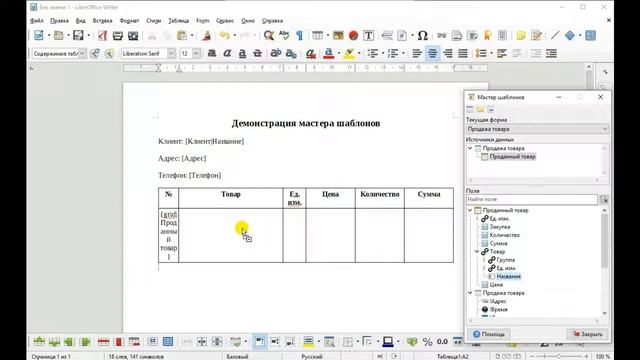Viewport: 640px width, 360px height.
Task: Select Проданный товар data source
Action: [512, 157]
